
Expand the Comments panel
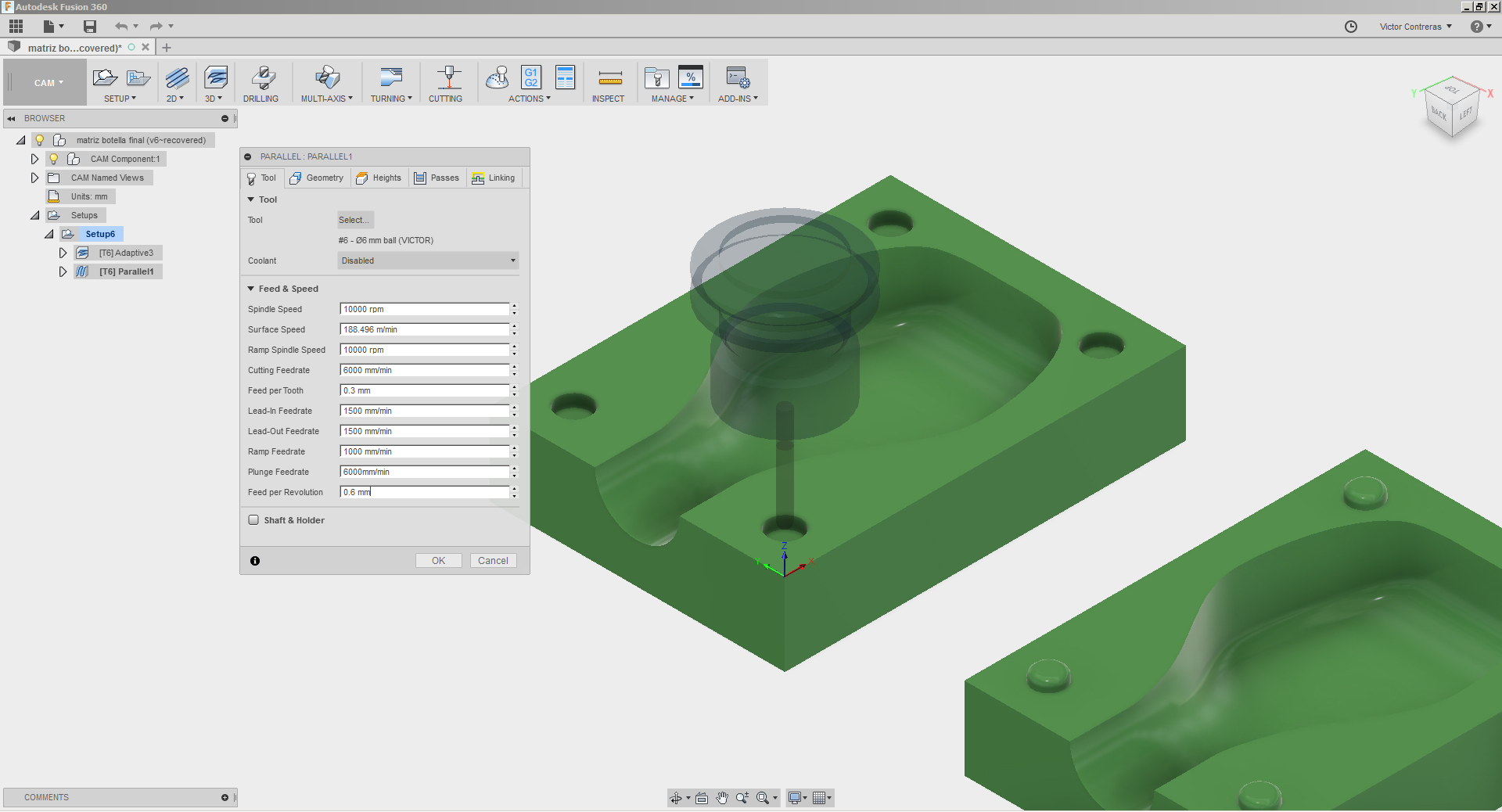[225, 798]
